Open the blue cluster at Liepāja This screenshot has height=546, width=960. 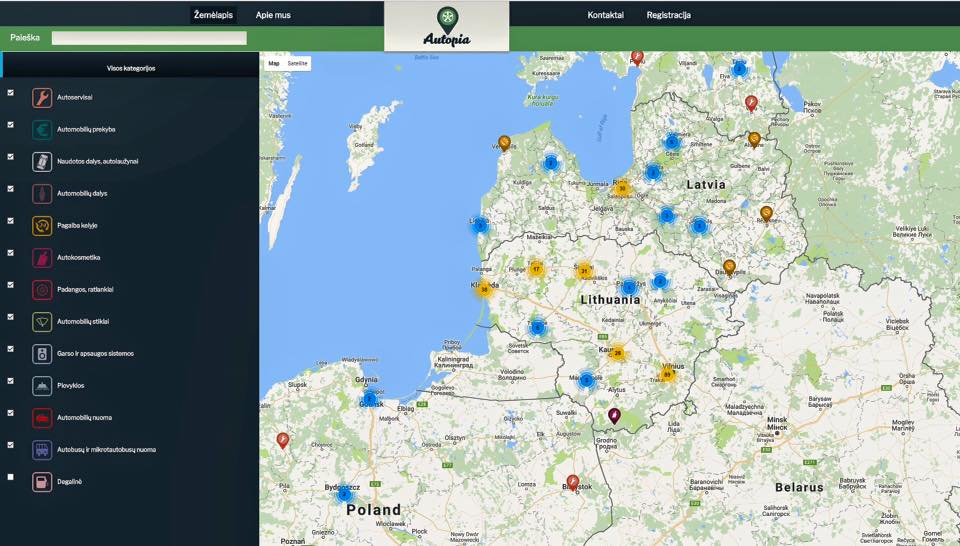[480, 226]
